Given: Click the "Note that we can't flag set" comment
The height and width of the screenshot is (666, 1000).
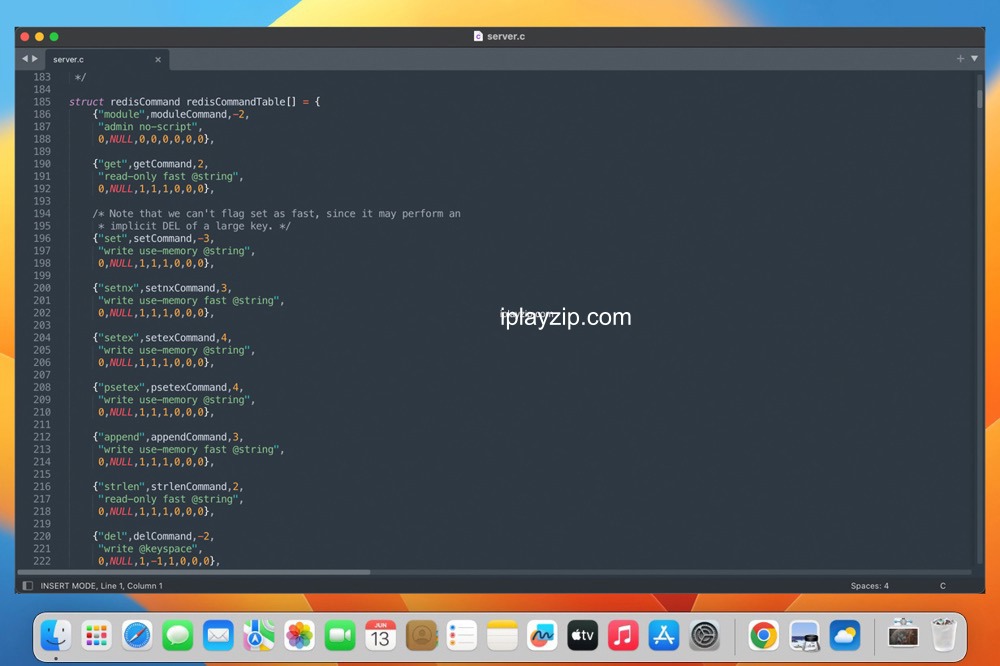Looking at the screenshot, I should pos(276,214).
